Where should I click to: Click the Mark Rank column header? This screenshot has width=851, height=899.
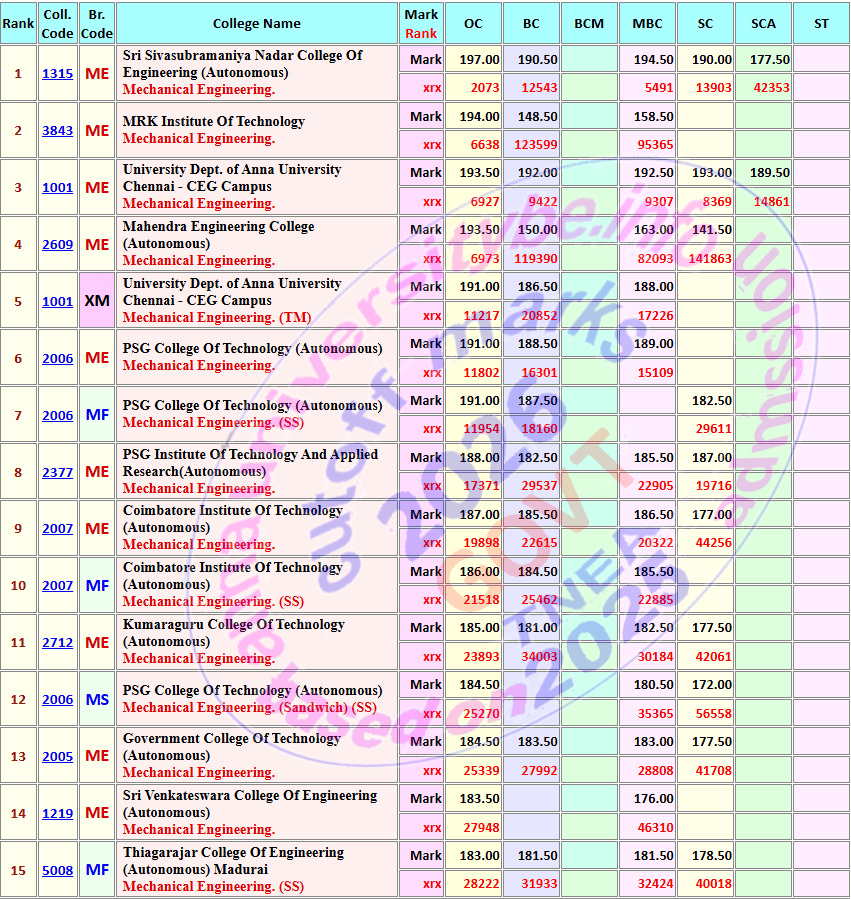pos(421,24)
